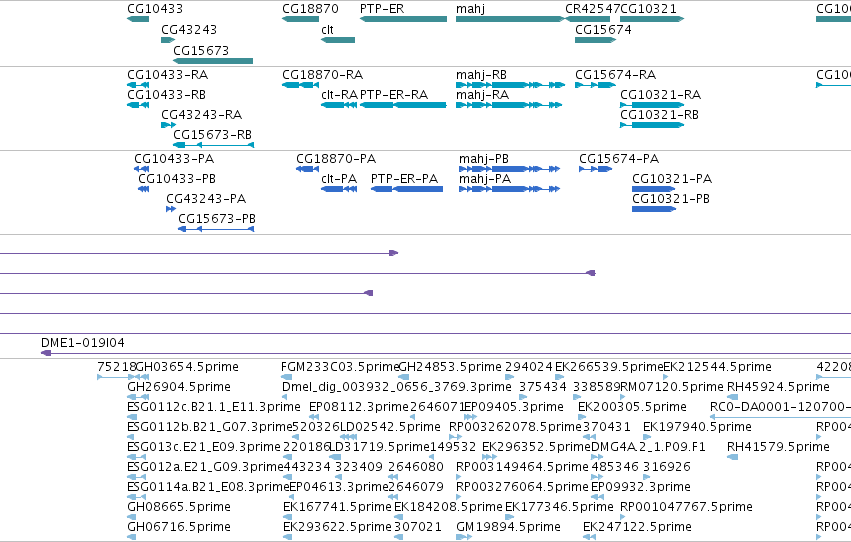Click the EK293622.5prime EST
The width and height of the screenshot is (851, 542).
pos(288,537)
